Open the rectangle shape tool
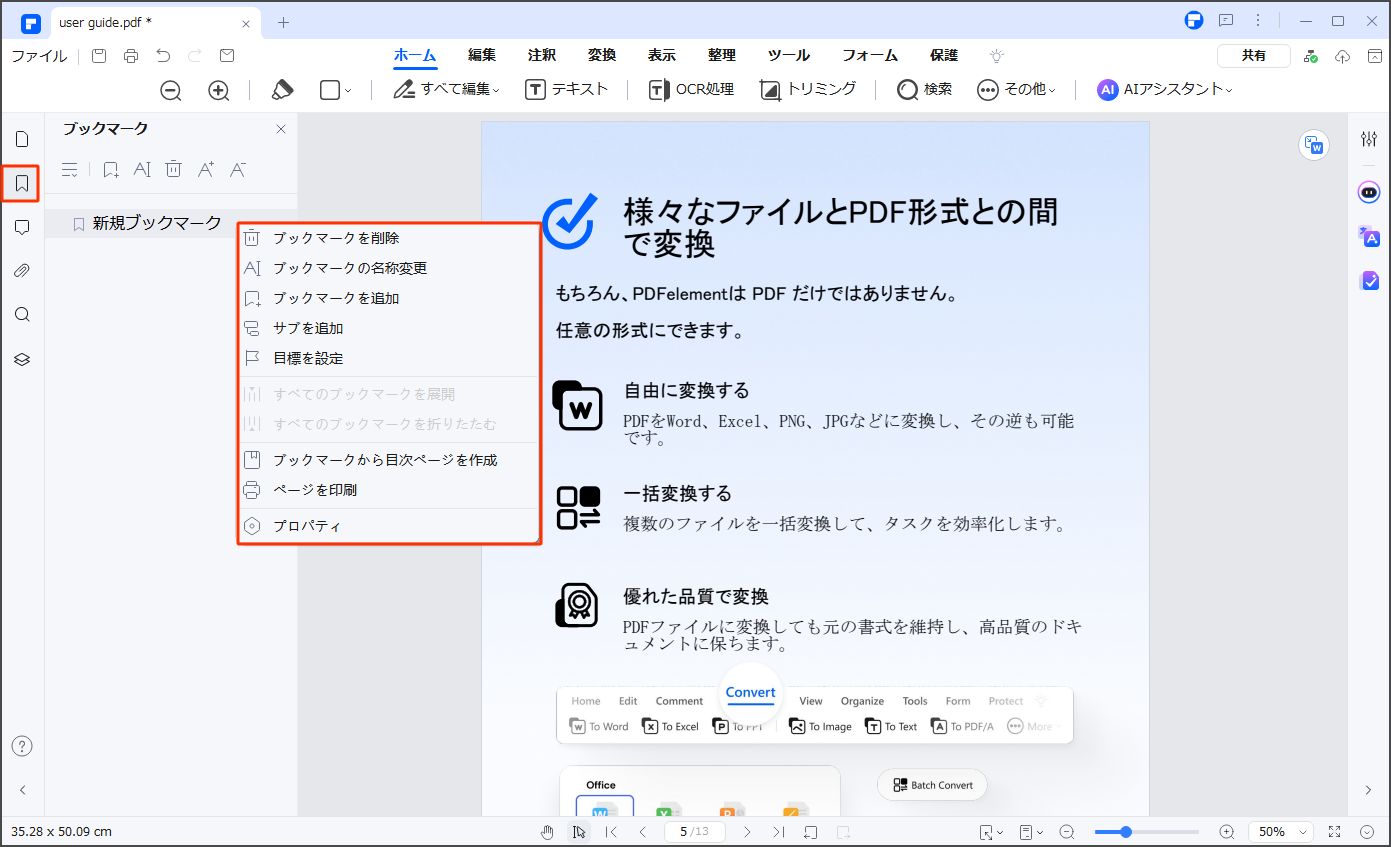Screen dimensions: 1391x847 coord(335,90)
